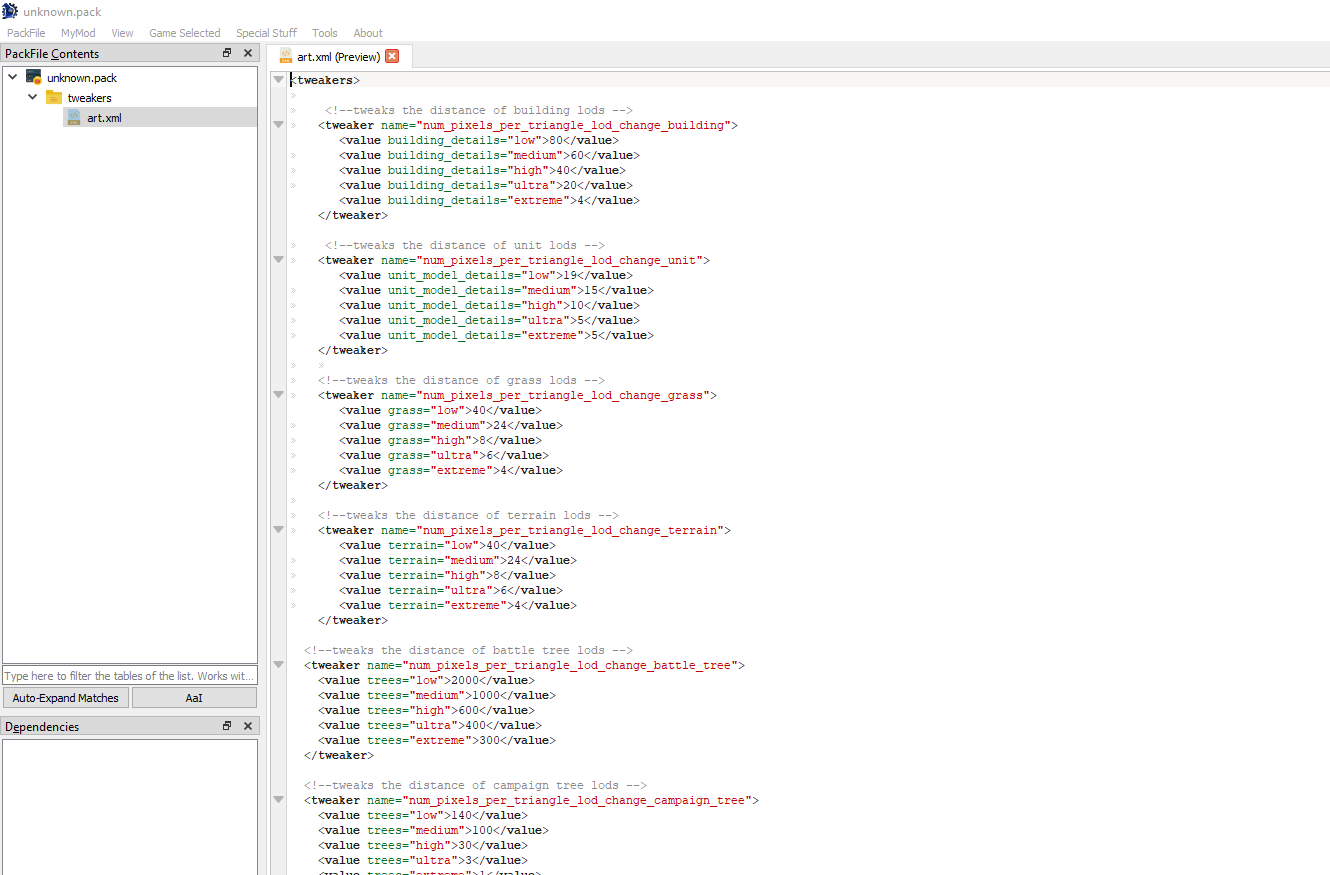Viewport: 1330px width, 875px height.
Task: Click the trees="low">140 value line
Action: coord(423,815)
